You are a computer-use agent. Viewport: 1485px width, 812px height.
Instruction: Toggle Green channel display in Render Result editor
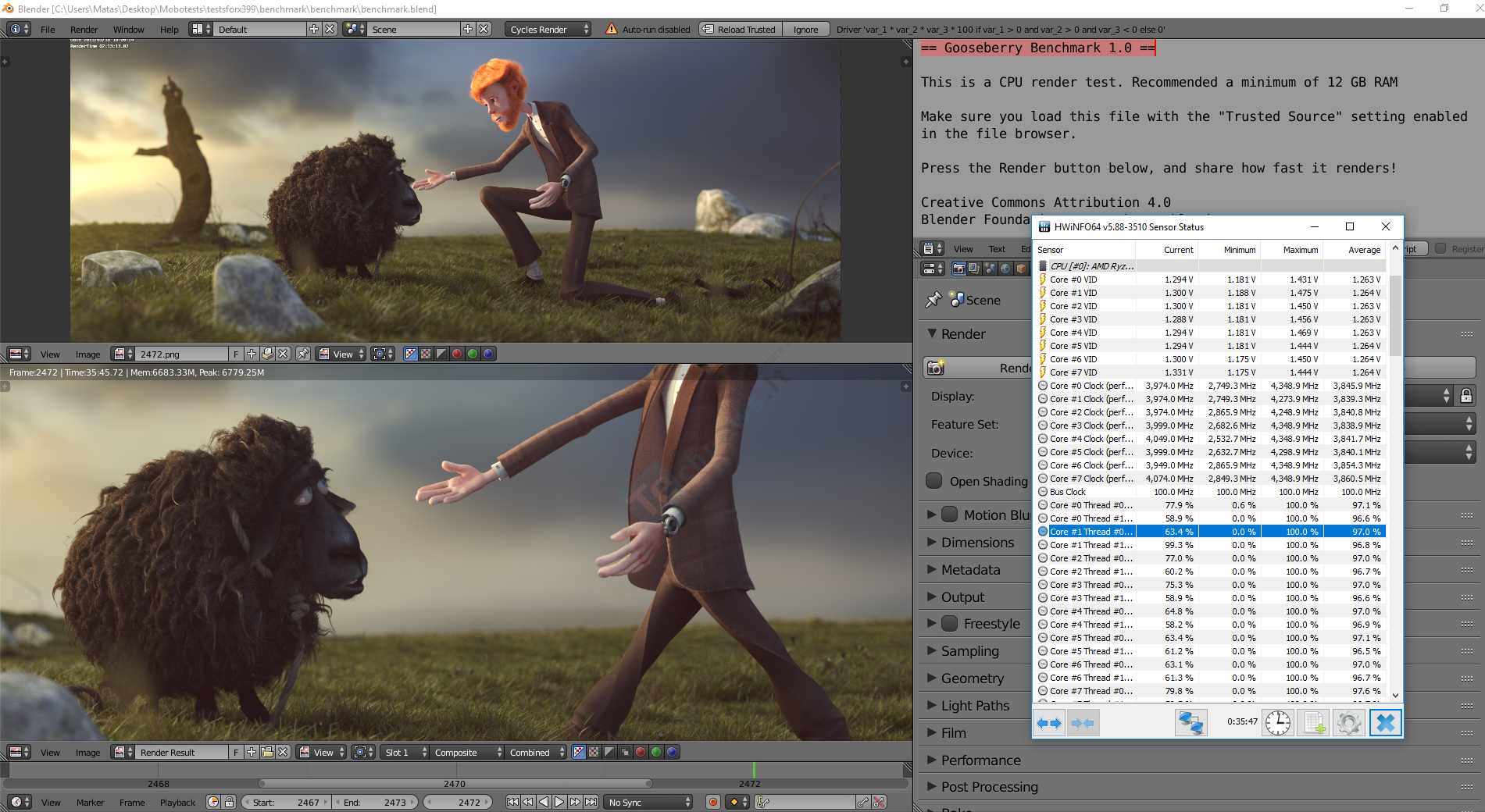pos(656,752)
